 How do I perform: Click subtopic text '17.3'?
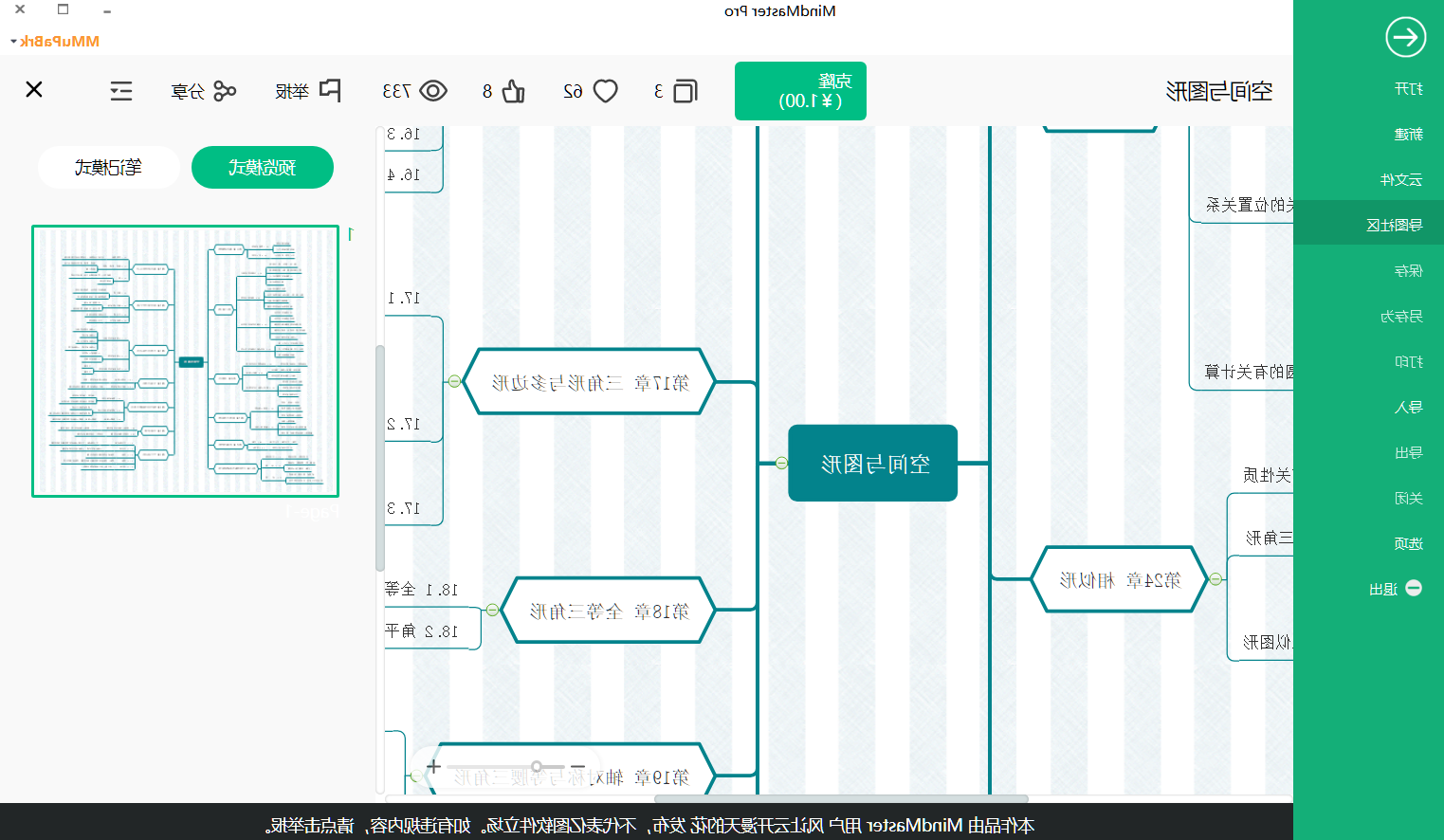pos(403,508)
